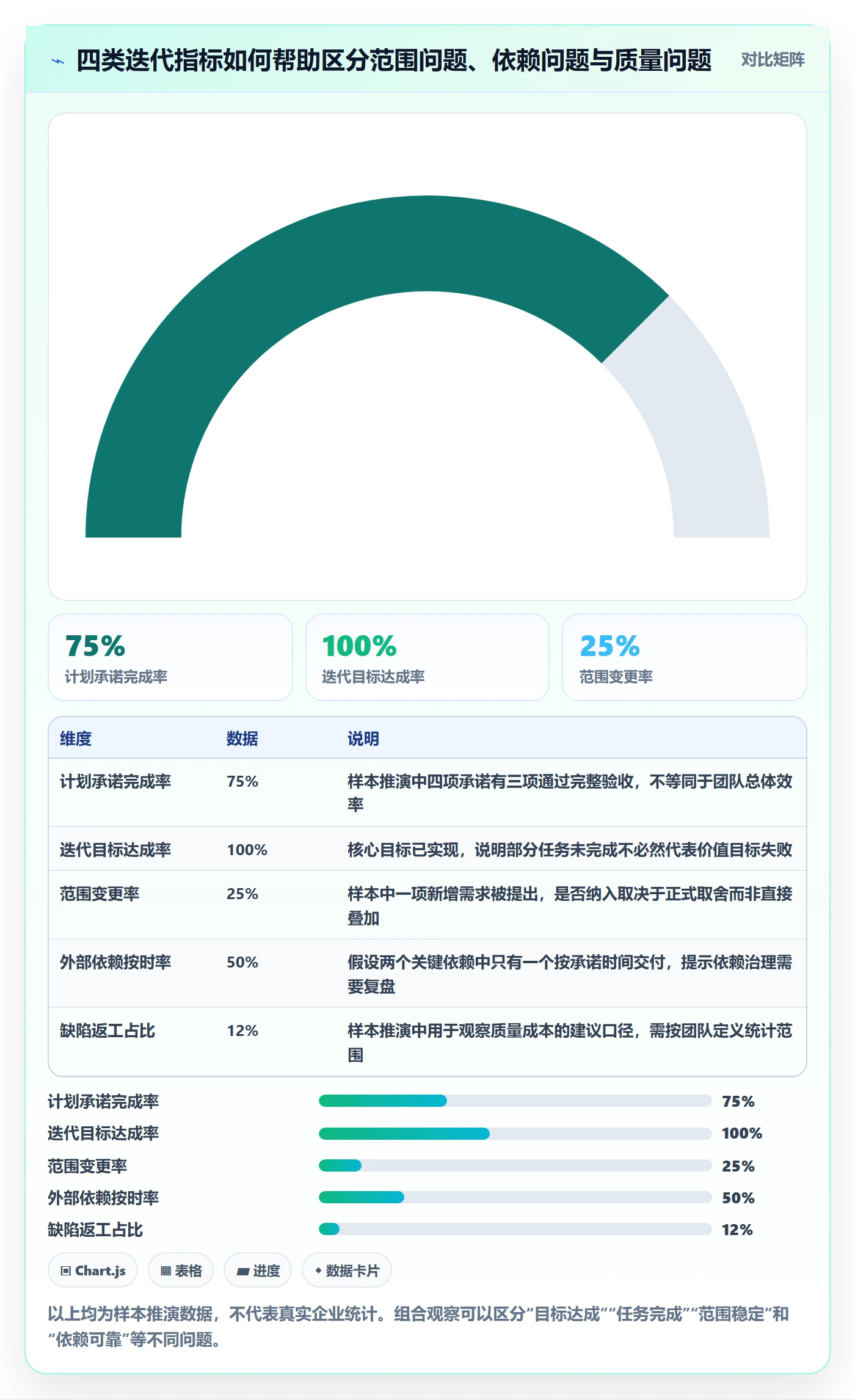Click the description starting 核心目标已实现
Image resolution: width=855 pixels, height=1400 pixels.
click(570, 850)
